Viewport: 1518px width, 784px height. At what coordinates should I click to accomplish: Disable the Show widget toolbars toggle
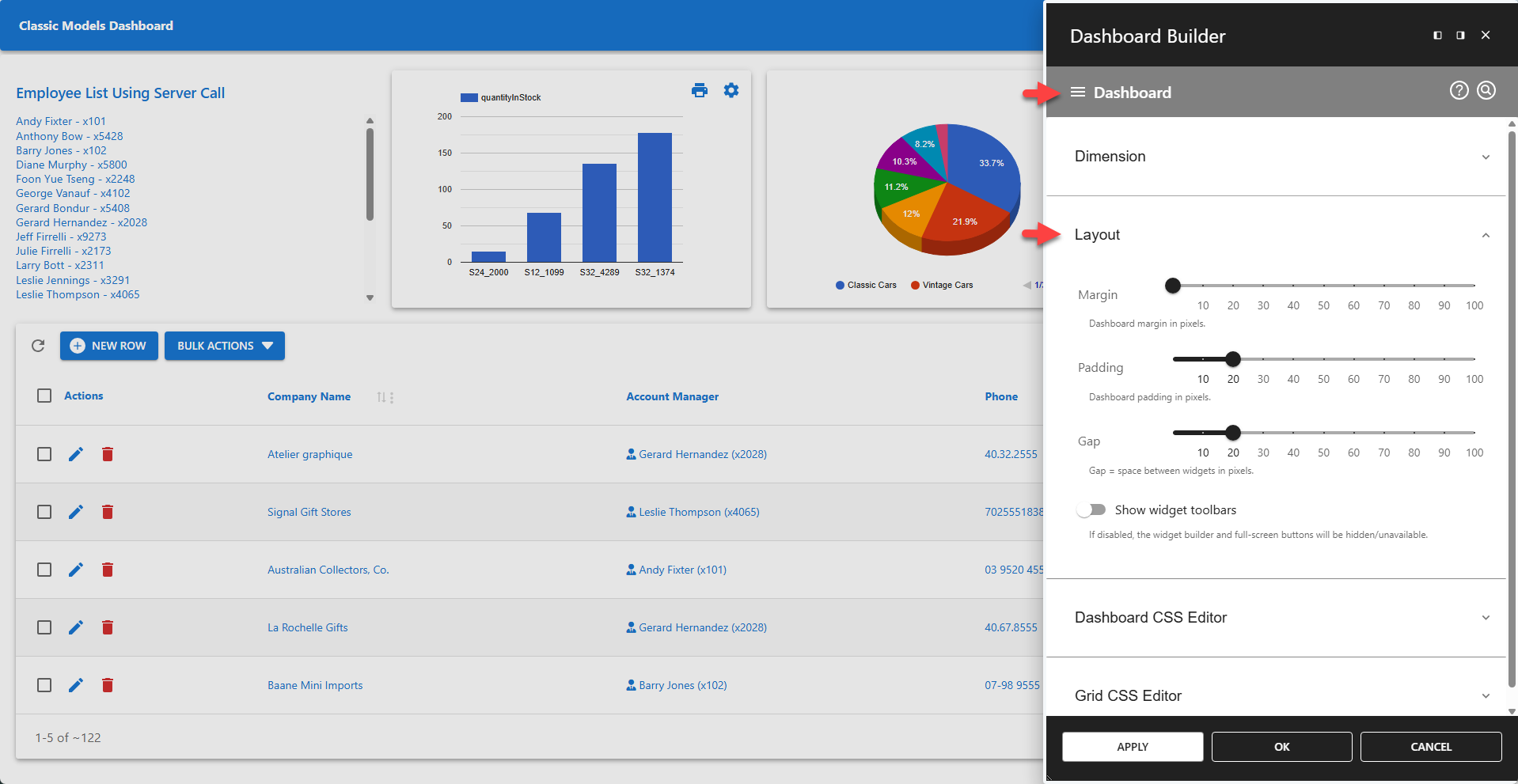click(x=1091, y=509)
